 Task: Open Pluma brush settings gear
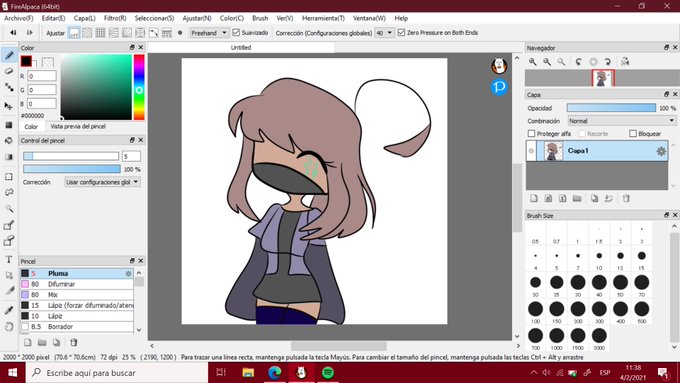(x=128, y=274)
